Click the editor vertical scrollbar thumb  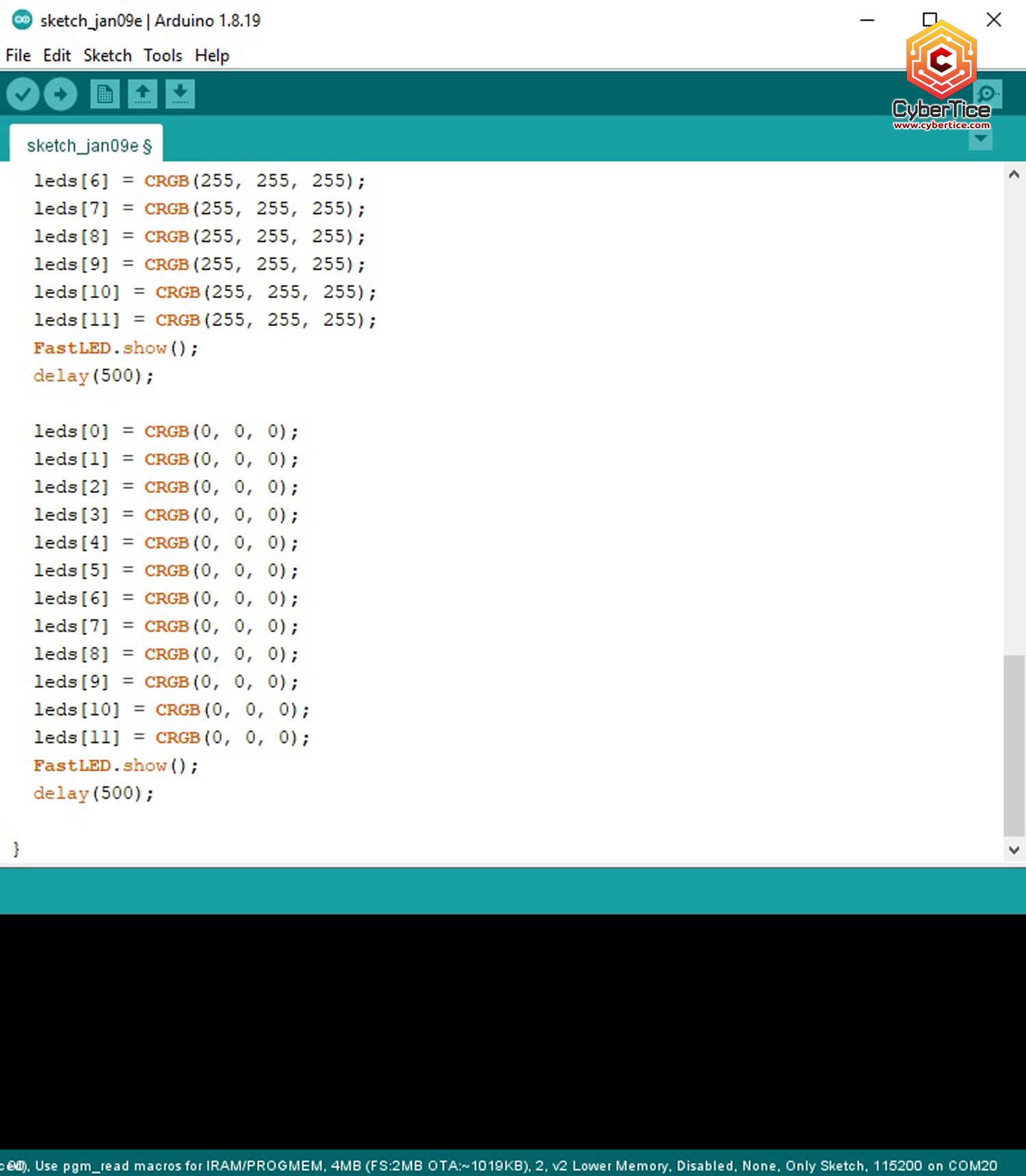(1014, 744)
